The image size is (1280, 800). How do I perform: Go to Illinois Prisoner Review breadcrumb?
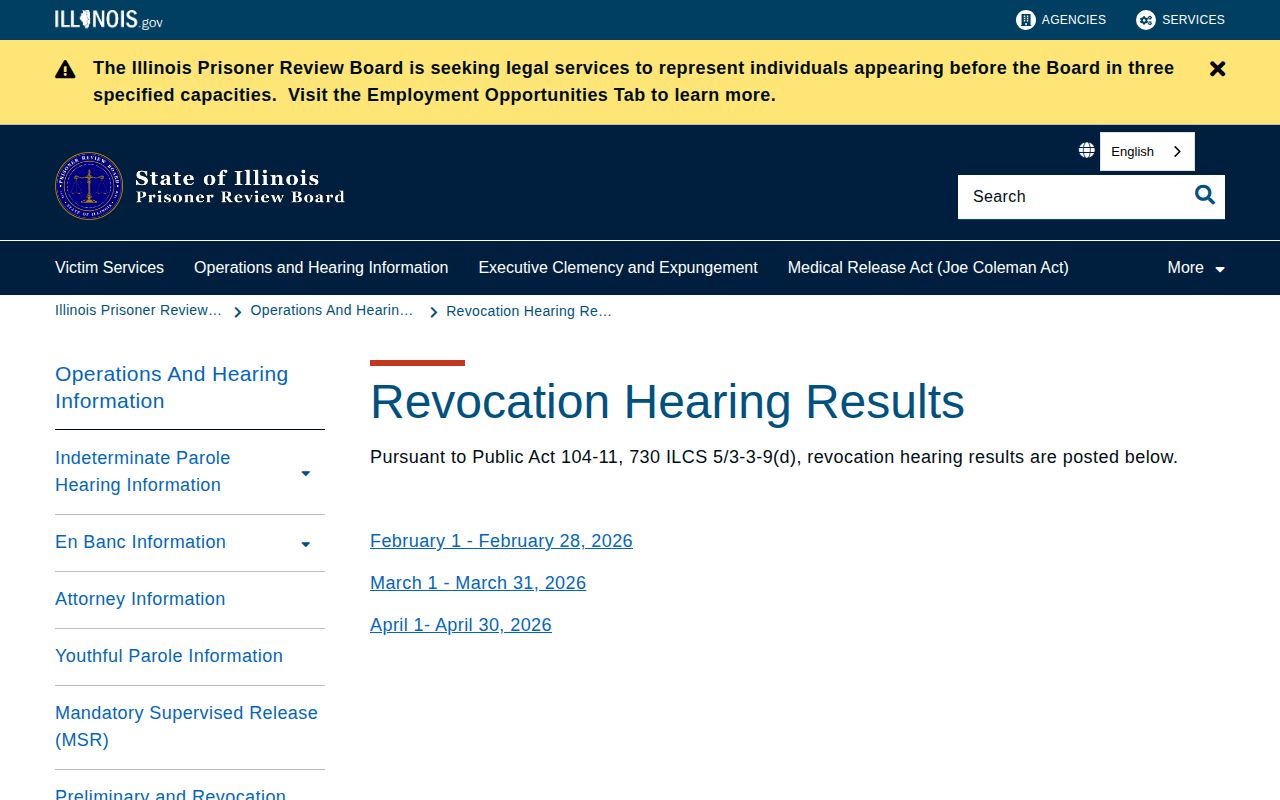point(138,310)
